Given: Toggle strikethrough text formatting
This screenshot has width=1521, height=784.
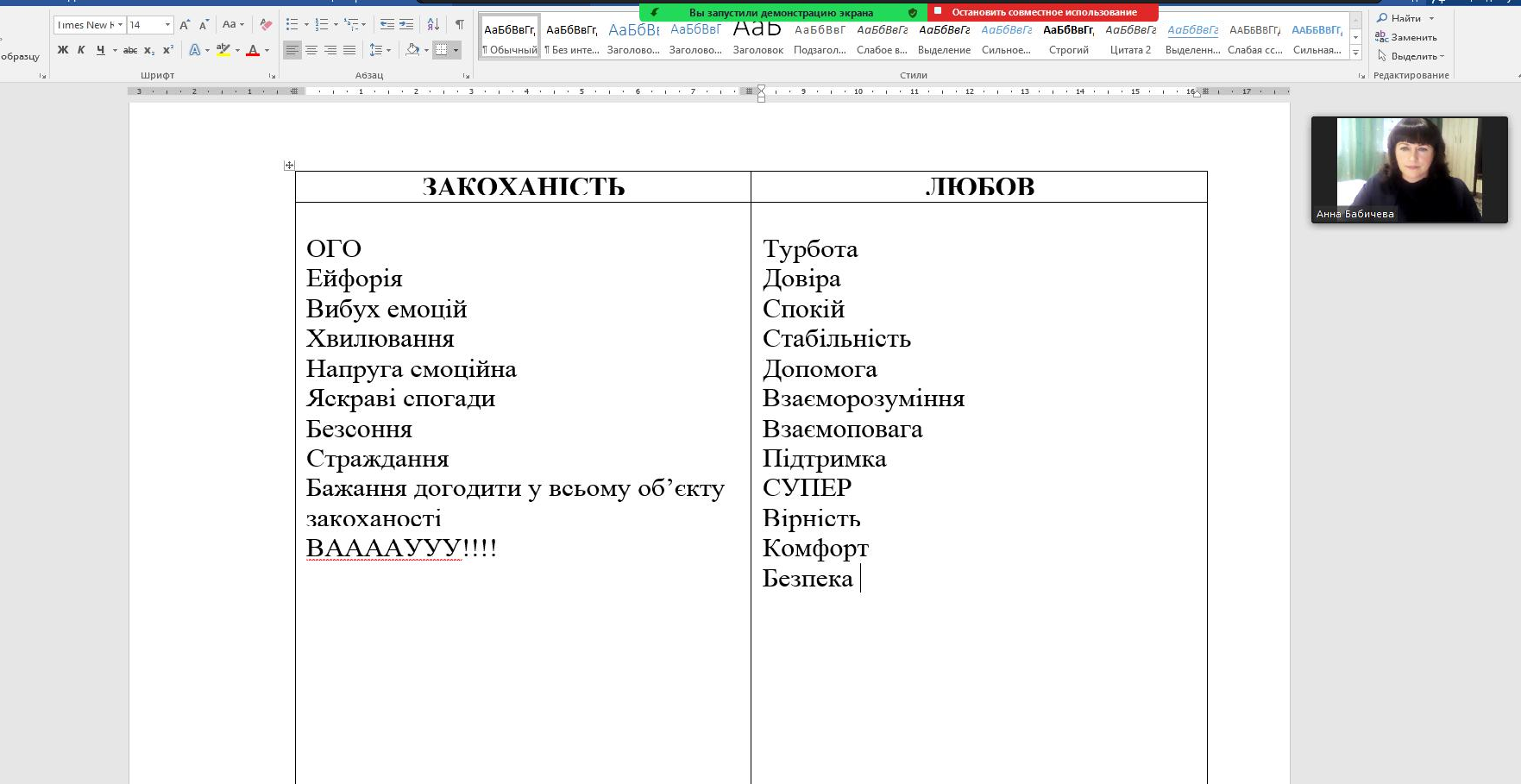Looking at the screenshot, I should (130, 50).
